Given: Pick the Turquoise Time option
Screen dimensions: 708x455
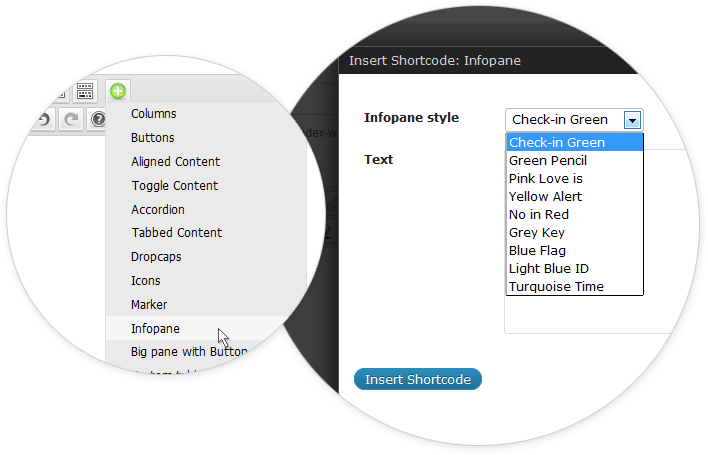Looking at the screenshot, I should 556,287.
